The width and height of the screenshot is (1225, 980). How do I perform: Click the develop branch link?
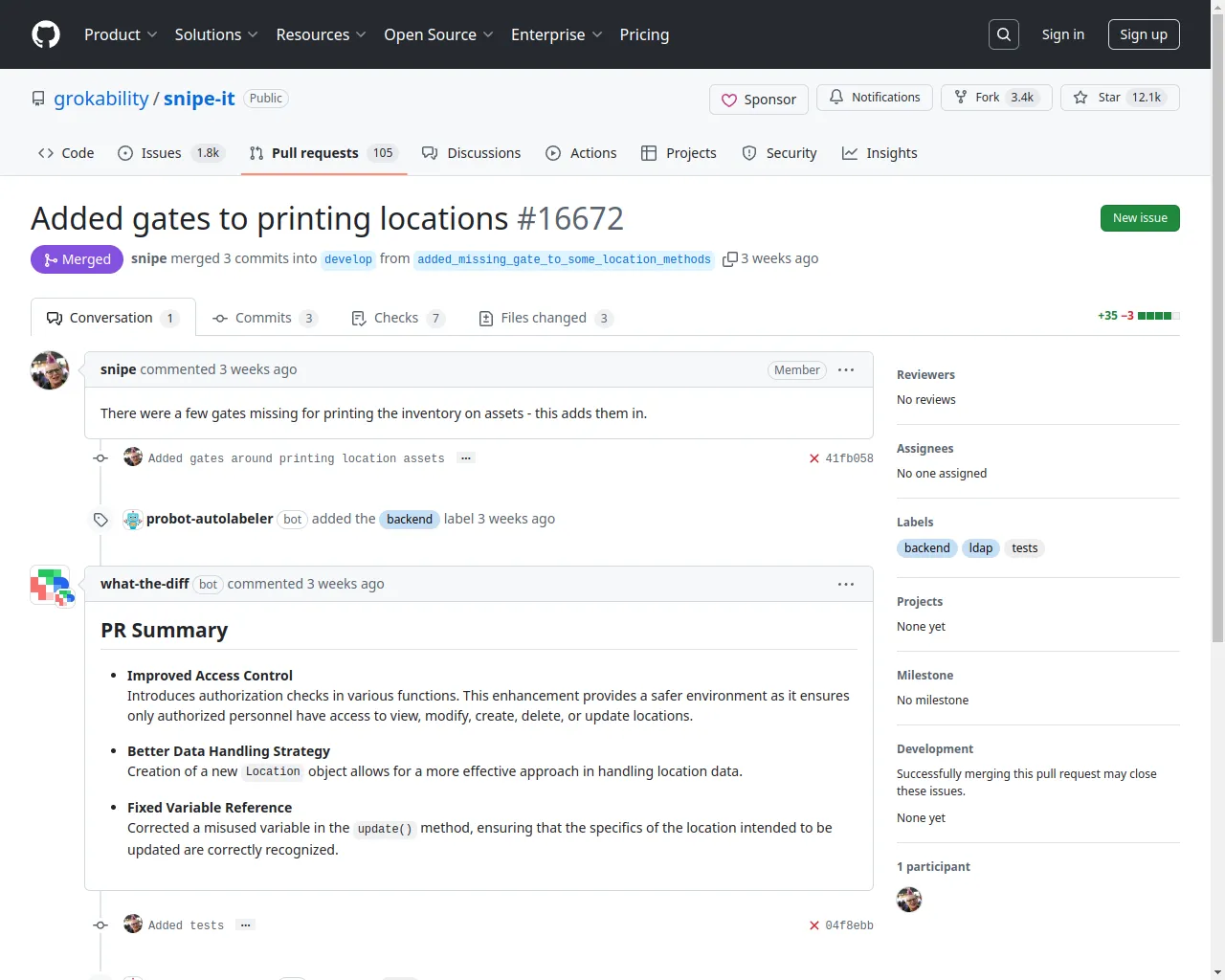point(348,259)
